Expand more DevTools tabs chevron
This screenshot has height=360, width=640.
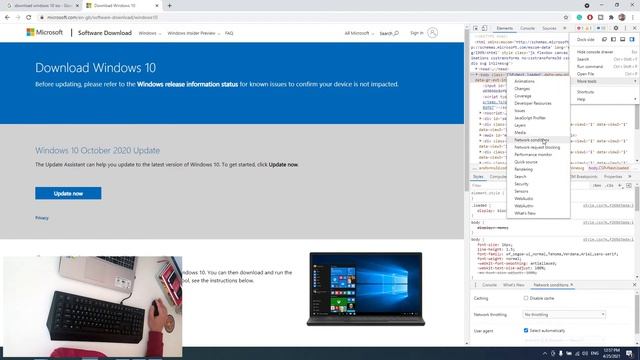click(x=564, y=28)
